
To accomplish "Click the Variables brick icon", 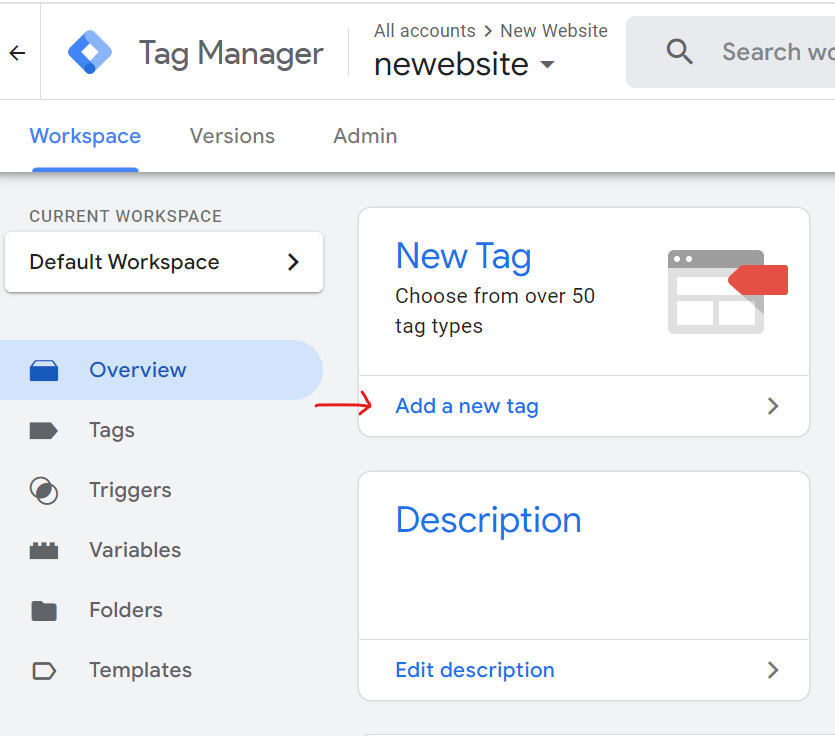I will coord(44,551).
